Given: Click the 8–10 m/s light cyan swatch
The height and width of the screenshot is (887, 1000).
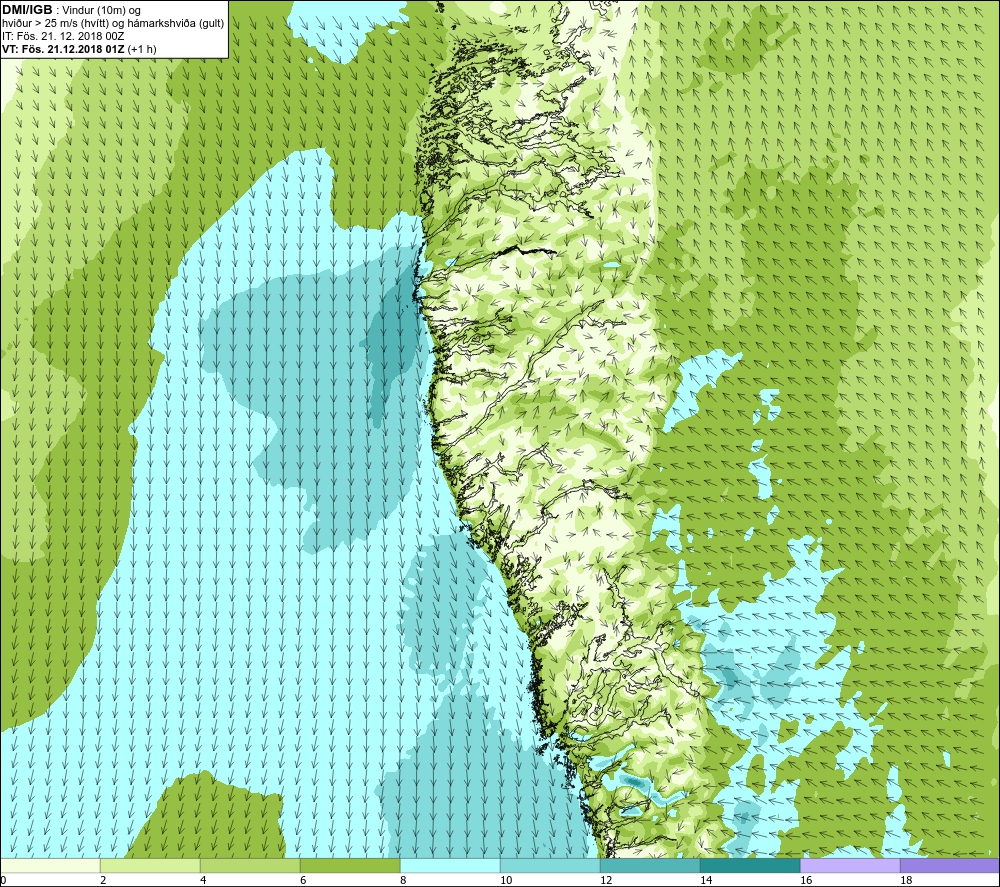Looking at the screenshot, I should coord(450,865).
